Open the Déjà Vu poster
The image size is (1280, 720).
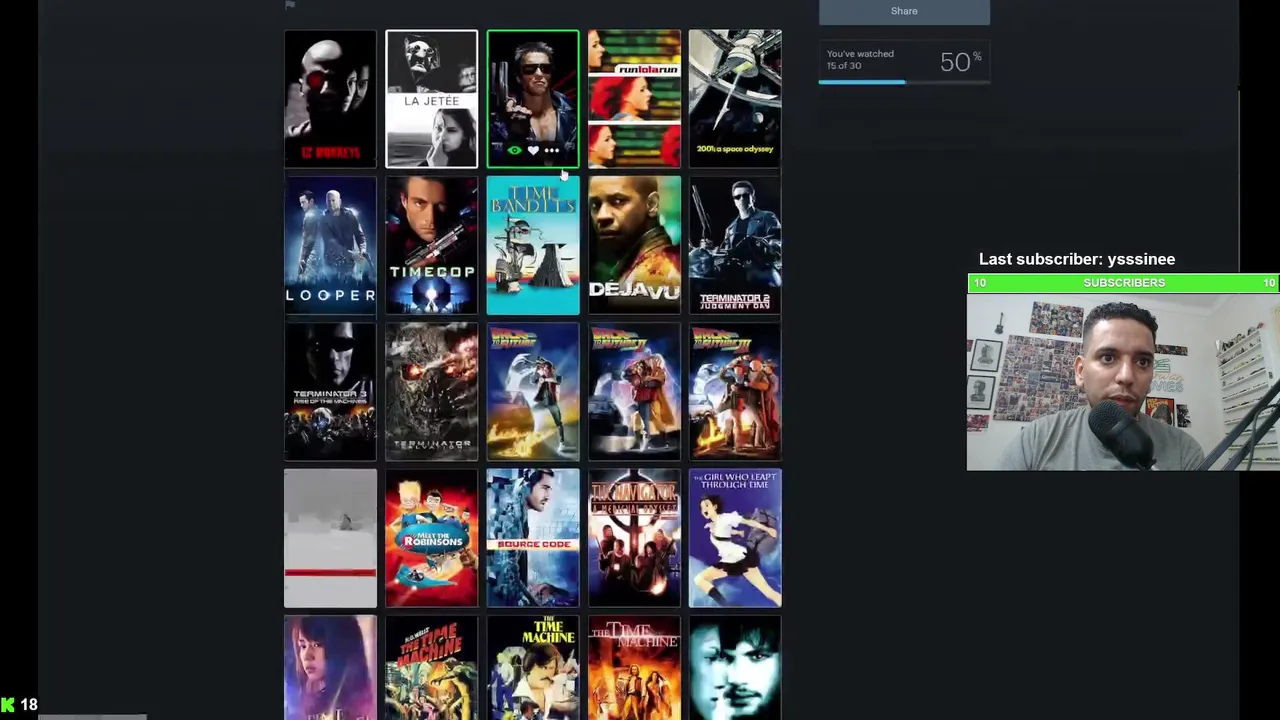pyautogui.click(x=634, y=245)
